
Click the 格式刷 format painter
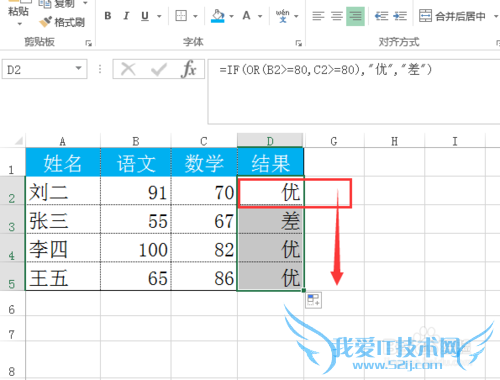tap(62, 22)
